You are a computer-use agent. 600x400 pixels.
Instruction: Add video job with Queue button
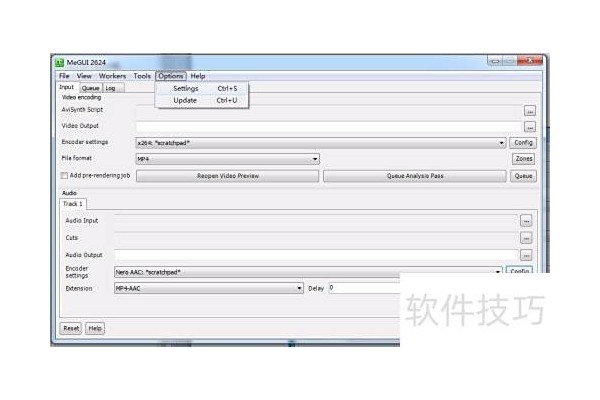click(523, 176)
